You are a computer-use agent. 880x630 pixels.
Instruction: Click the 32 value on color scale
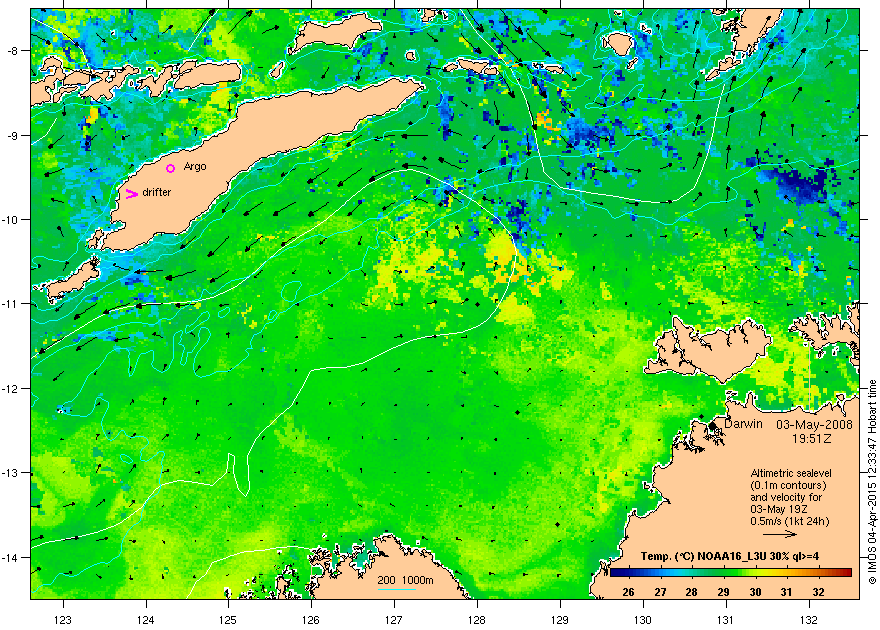(x=819, y=592)
